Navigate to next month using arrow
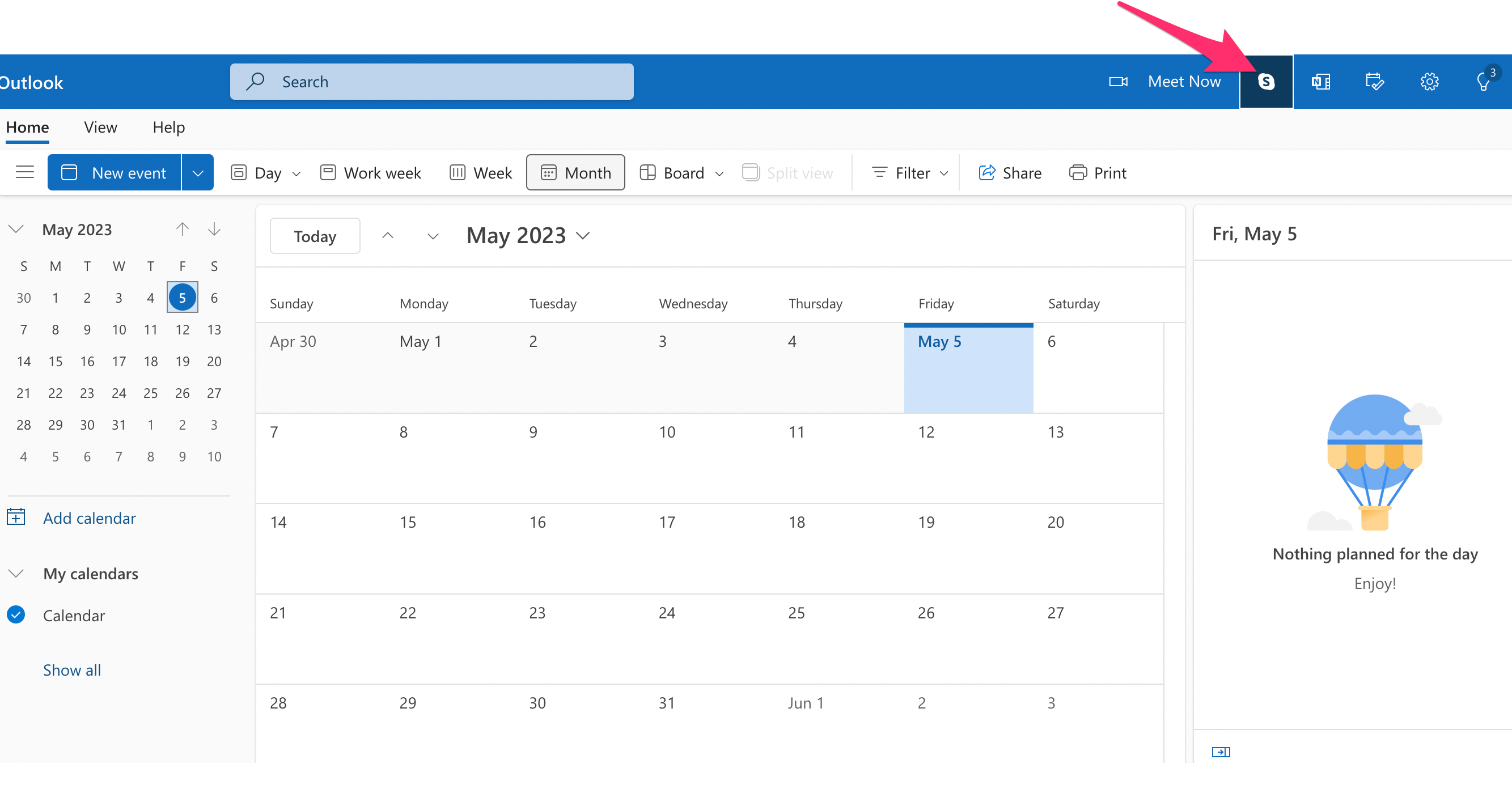1512x789 pixels. coord(432,235)
